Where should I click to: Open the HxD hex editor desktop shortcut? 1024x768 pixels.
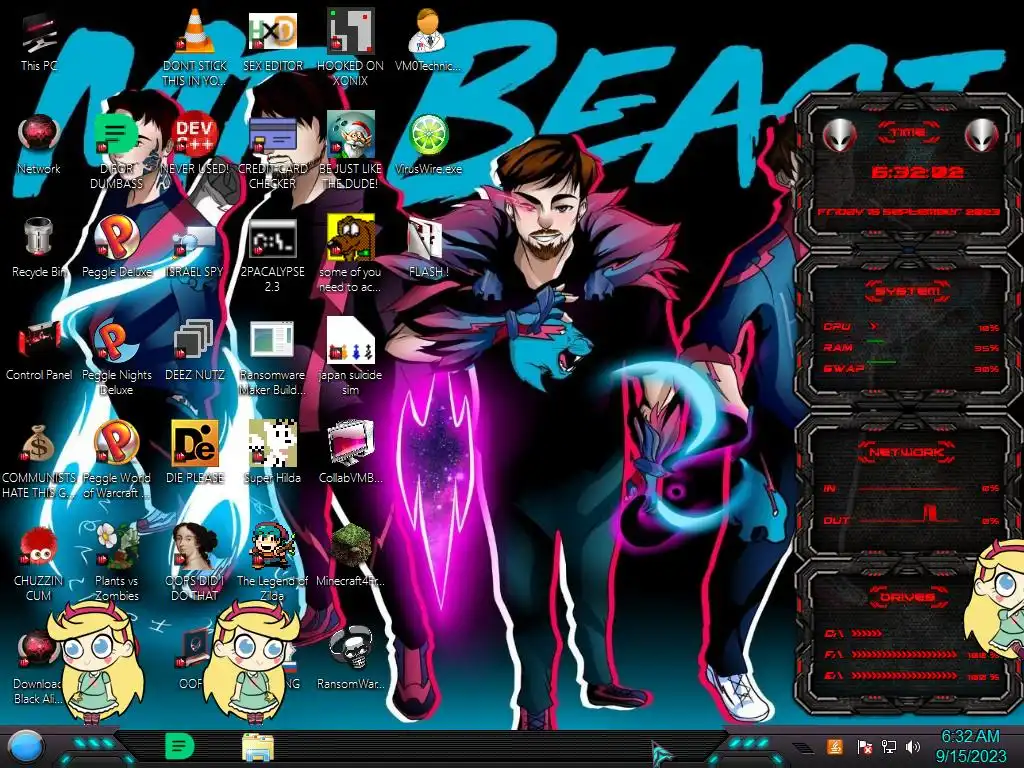[272, 40]
